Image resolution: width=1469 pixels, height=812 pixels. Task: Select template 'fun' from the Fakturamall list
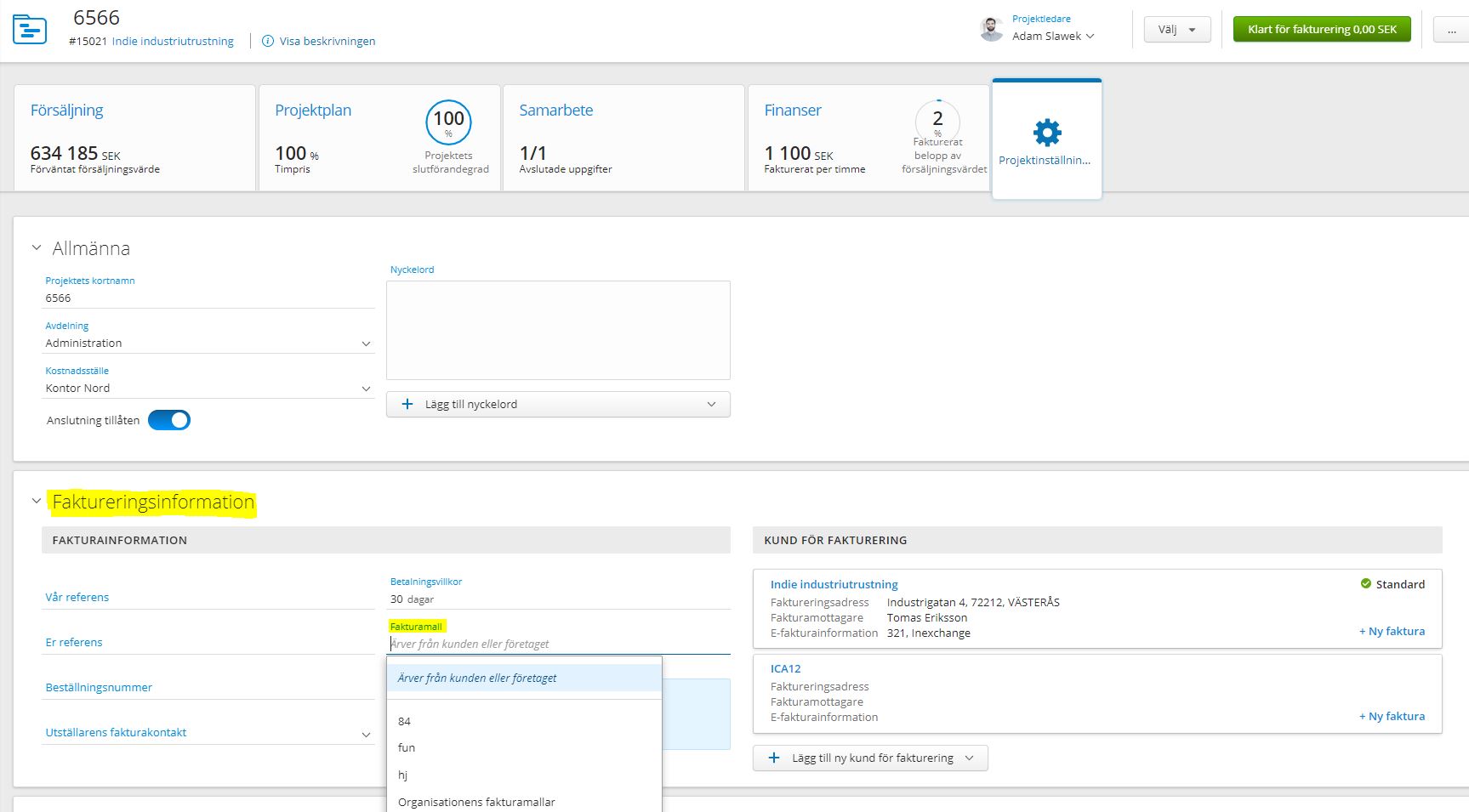pyautogui.click(x=407, y=748)
